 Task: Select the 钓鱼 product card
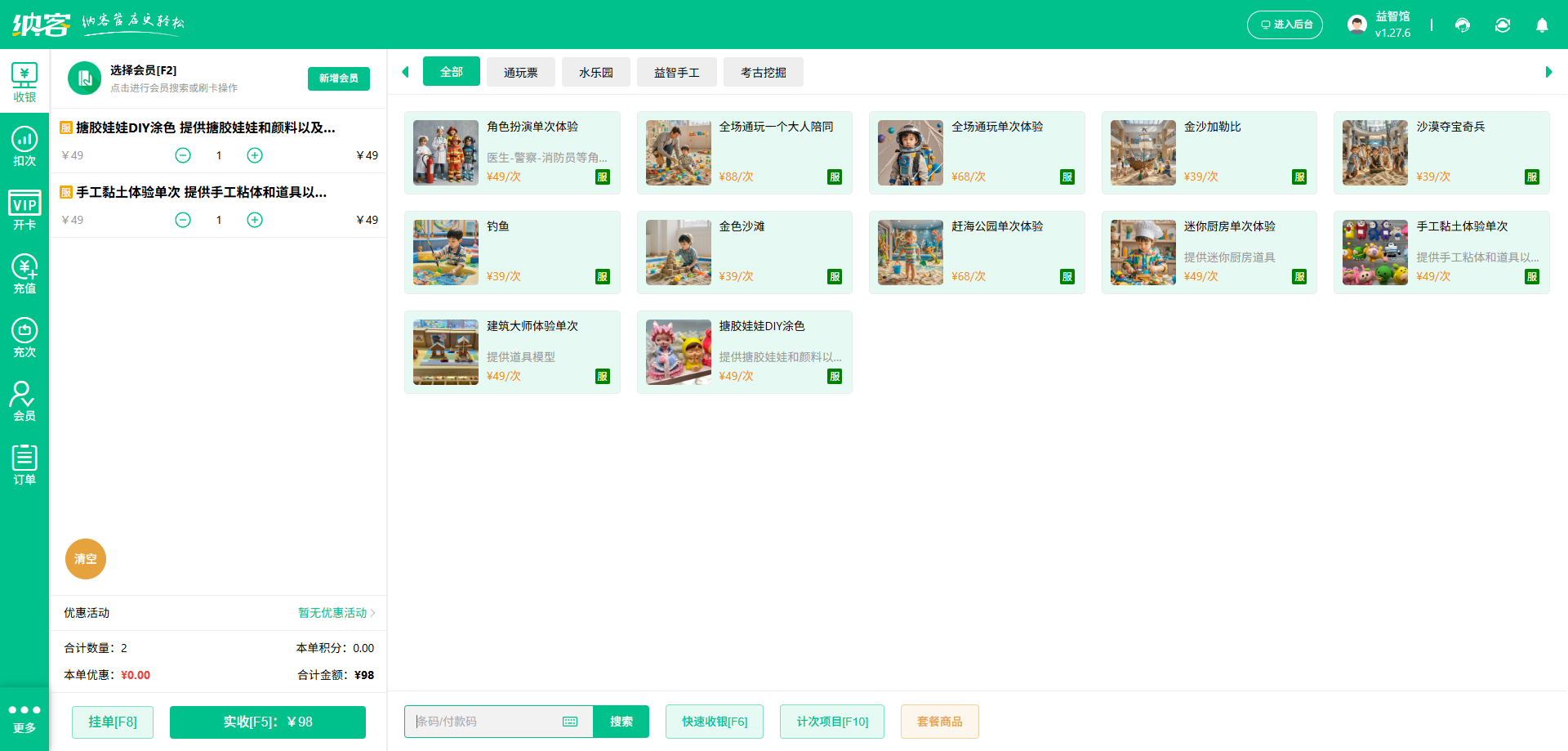(x=512, y=253)
